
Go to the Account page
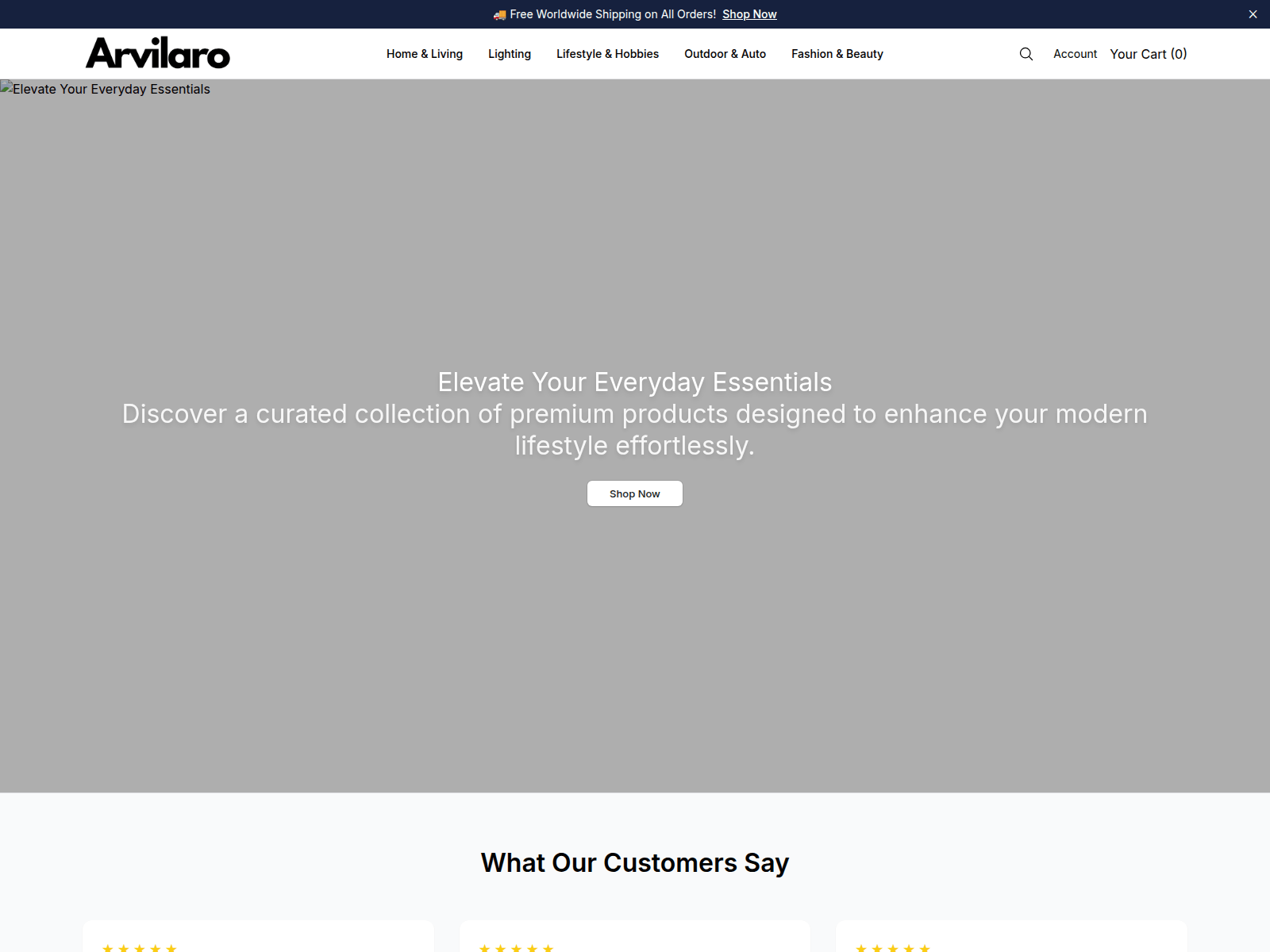(1076, 54)
